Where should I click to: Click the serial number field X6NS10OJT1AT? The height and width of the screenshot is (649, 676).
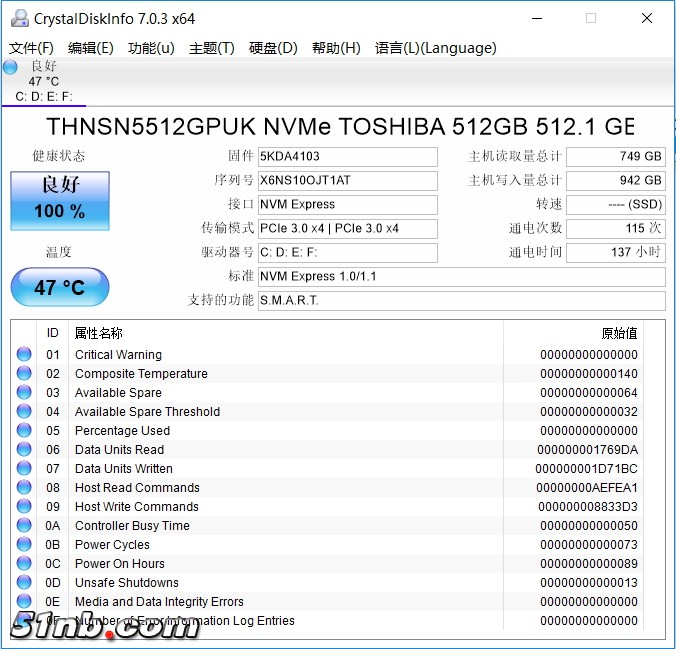pos(347,181)
